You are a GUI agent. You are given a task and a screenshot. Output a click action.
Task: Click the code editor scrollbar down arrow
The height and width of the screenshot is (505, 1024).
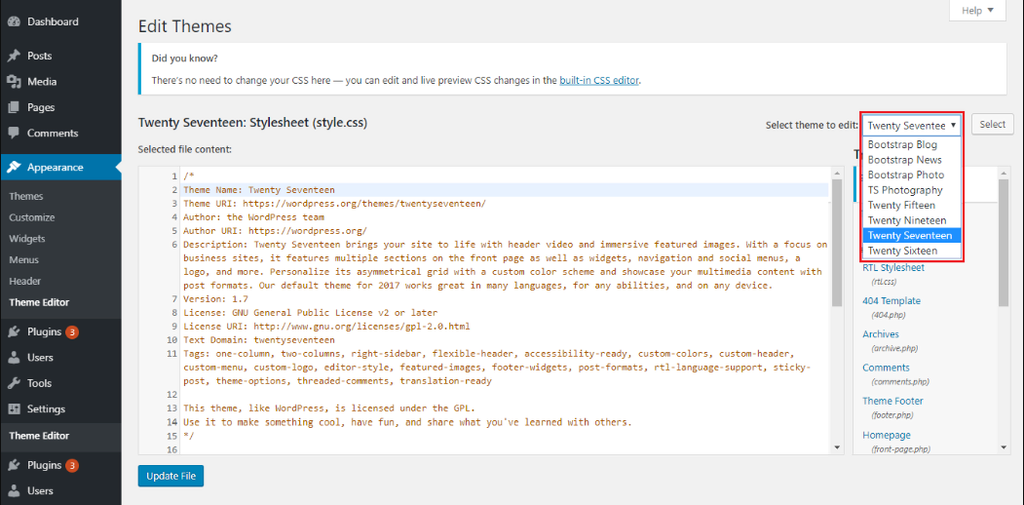pos(837,448)
